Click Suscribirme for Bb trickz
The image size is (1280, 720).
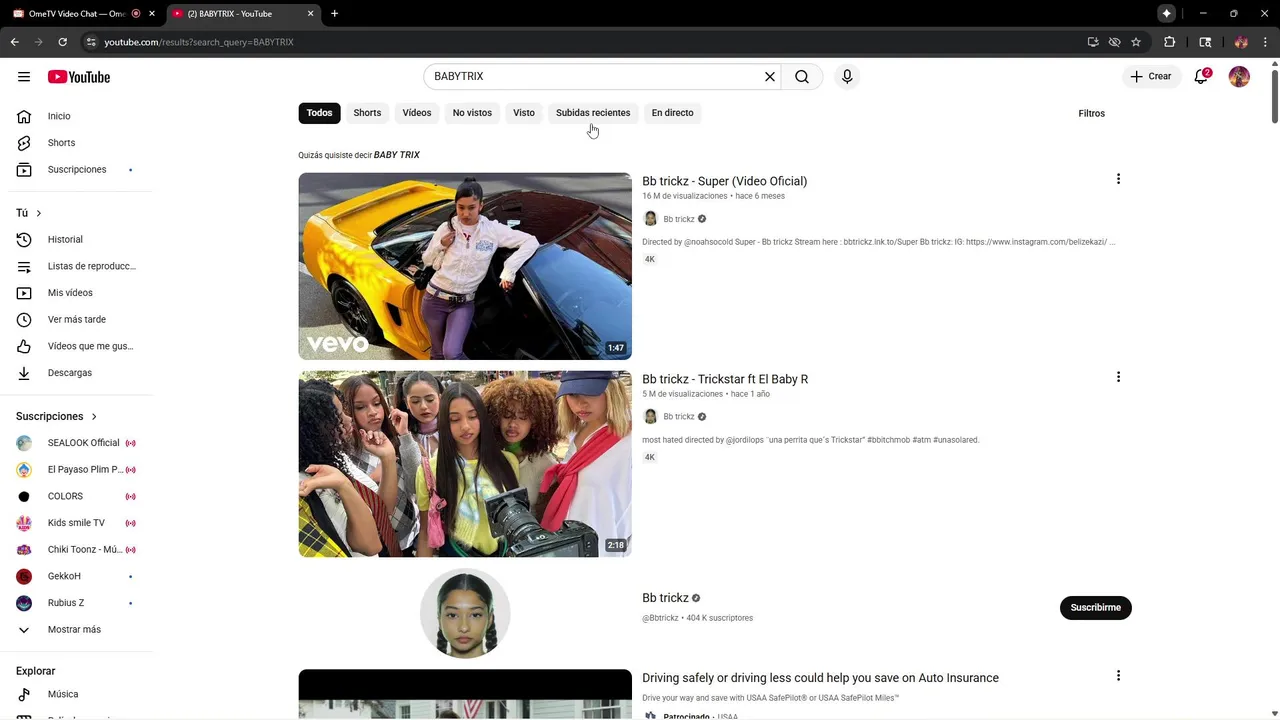point(1096,607)
